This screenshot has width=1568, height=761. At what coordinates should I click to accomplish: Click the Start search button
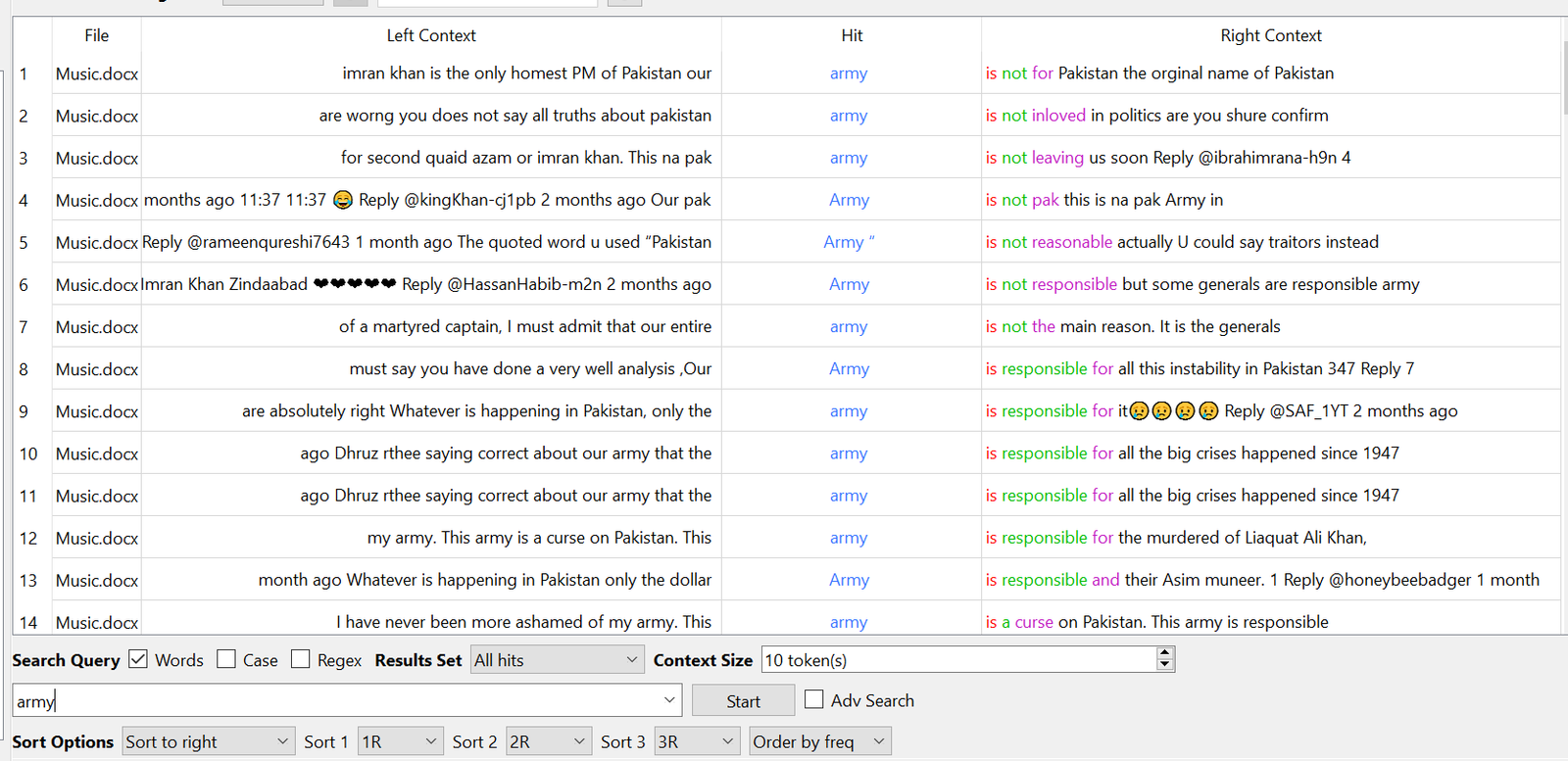click(743, 701)
